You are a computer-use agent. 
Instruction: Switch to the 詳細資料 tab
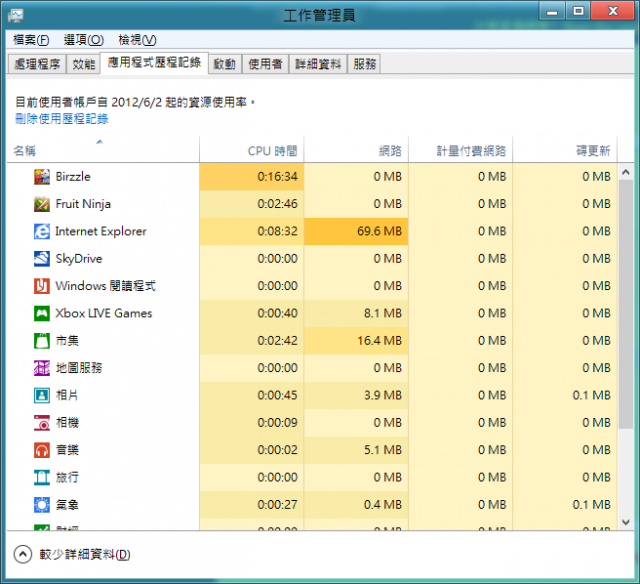pos(318,64)
